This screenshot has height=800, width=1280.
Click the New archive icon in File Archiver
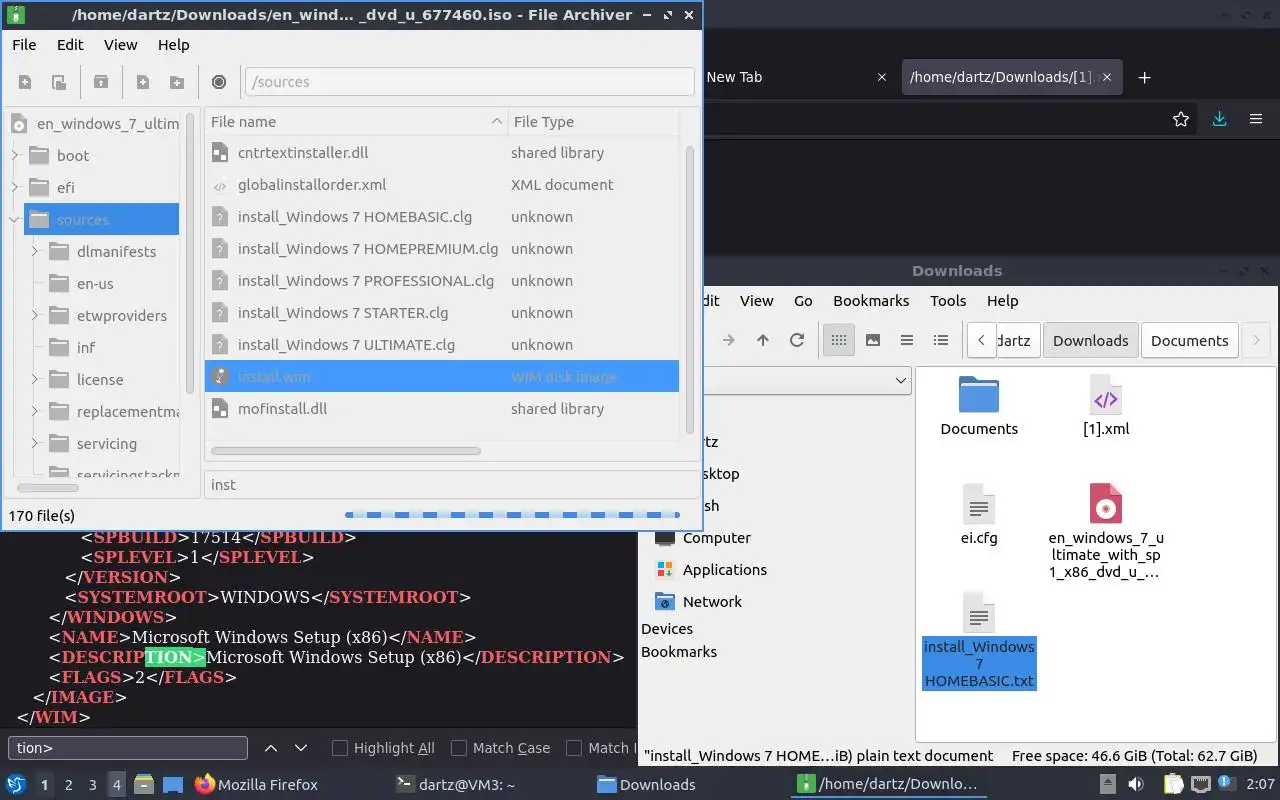[25, 82]
